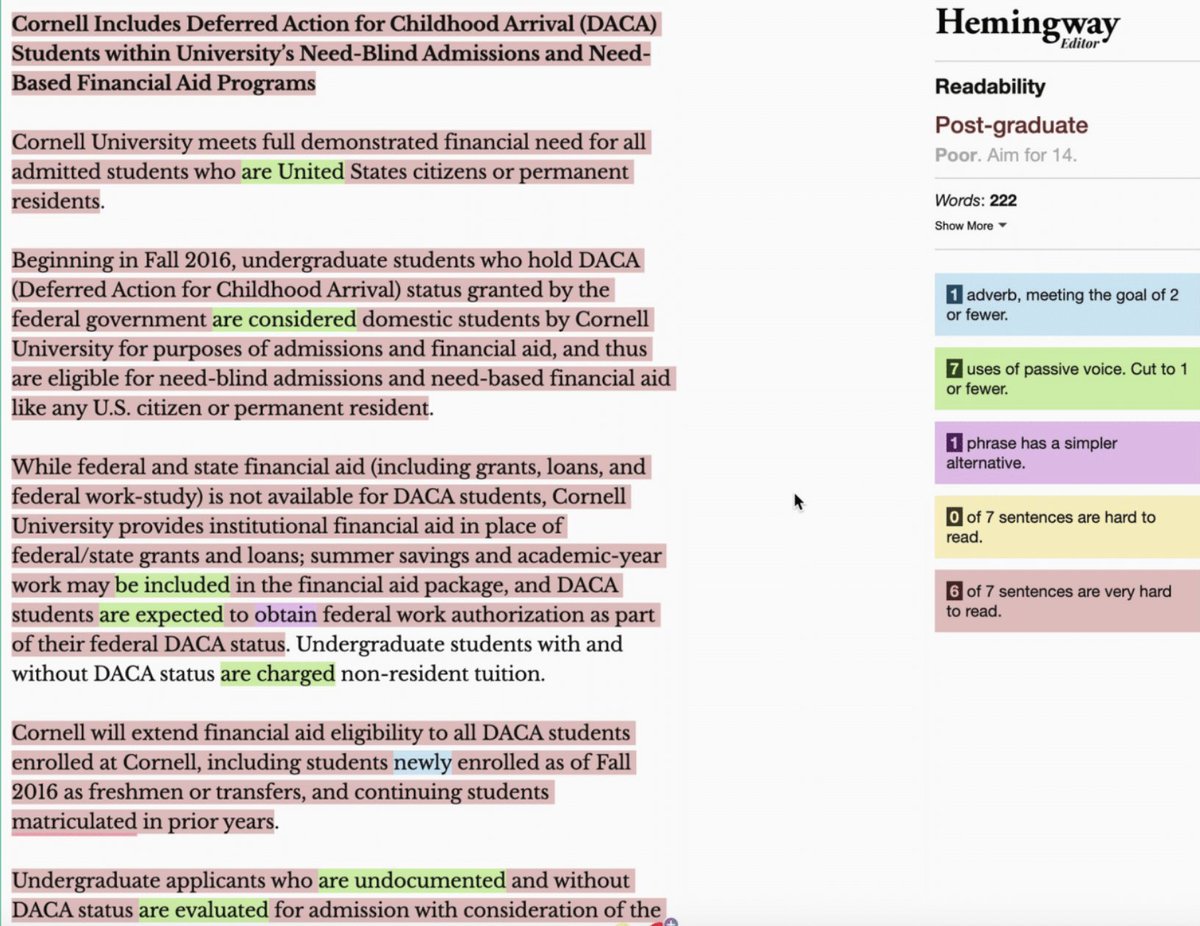This screenshot has width=1200, height=926.
Task: Select the purple simpler alternative phrase card
Action: 1067,453
